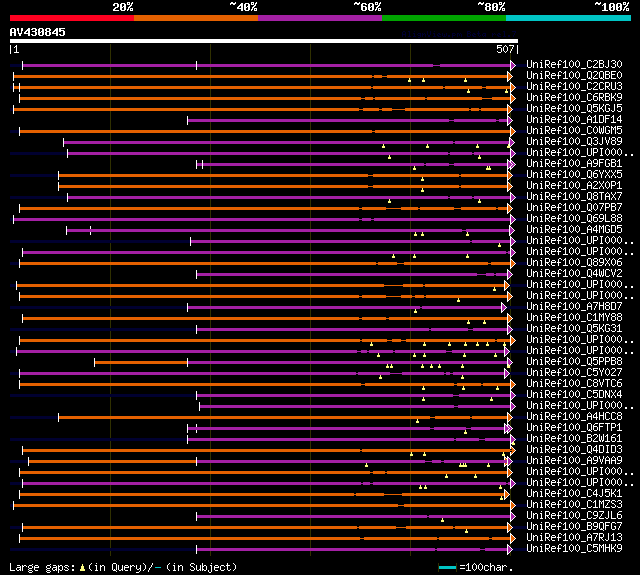
Task: Select the UniRef100_Q69L88 label
Action: point(574,219)
